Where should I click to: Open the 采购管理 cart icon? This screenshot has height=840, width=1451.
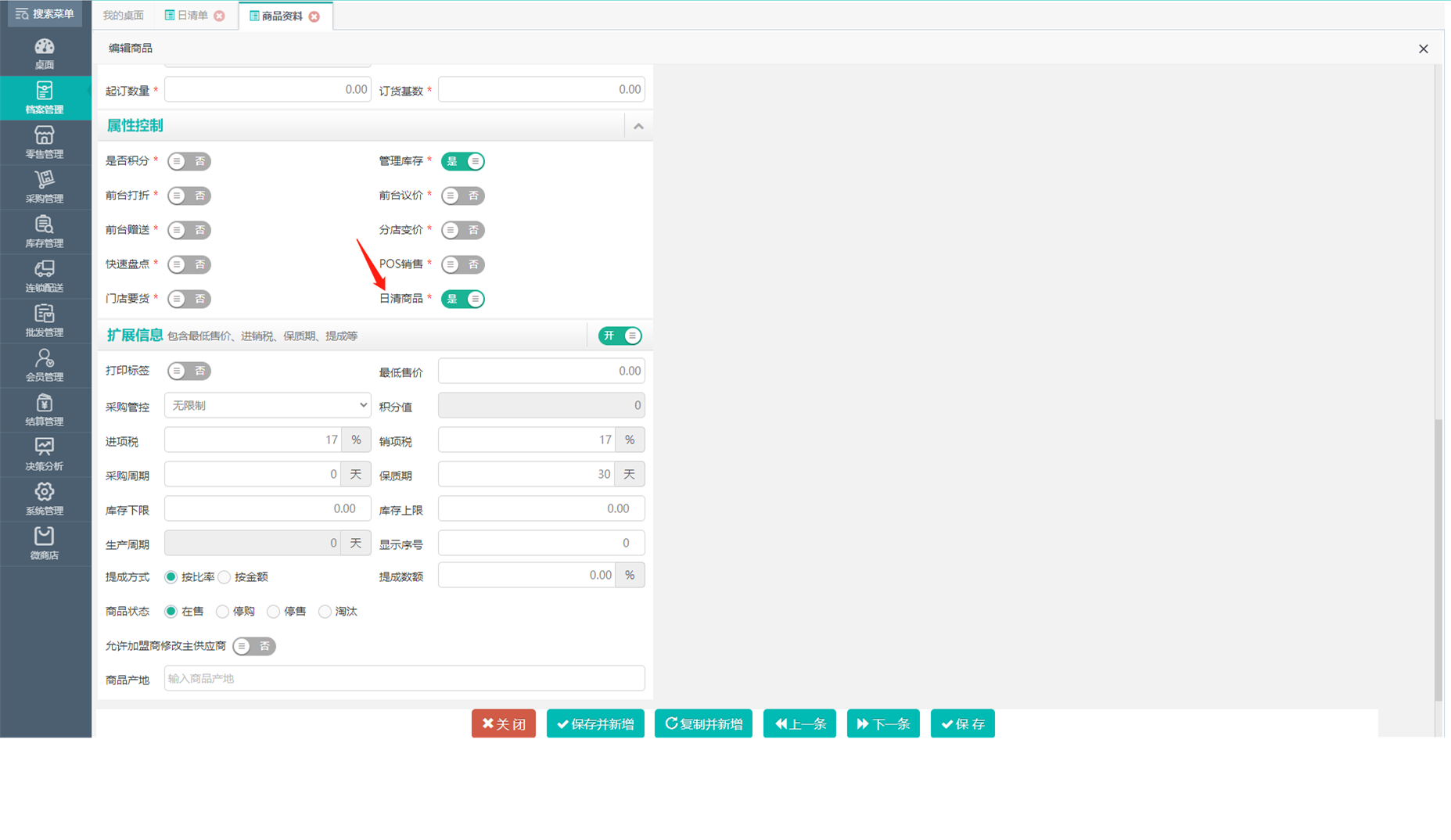45,187
